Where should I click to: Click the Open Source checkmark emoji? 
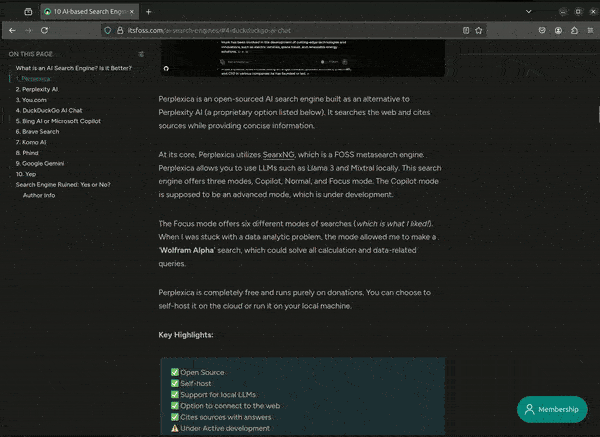(x=175, y=372)
